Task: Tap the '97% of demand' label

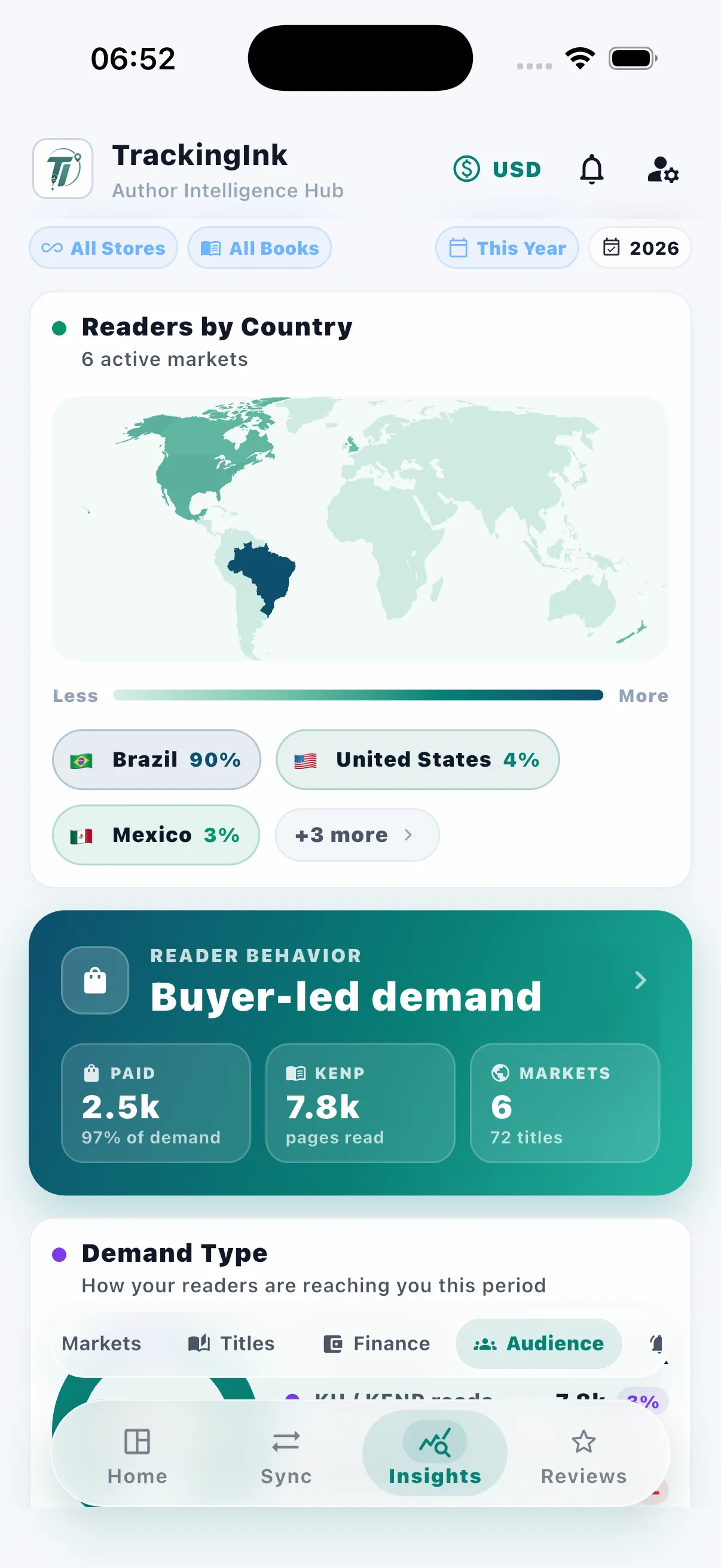Action: 151,1137
